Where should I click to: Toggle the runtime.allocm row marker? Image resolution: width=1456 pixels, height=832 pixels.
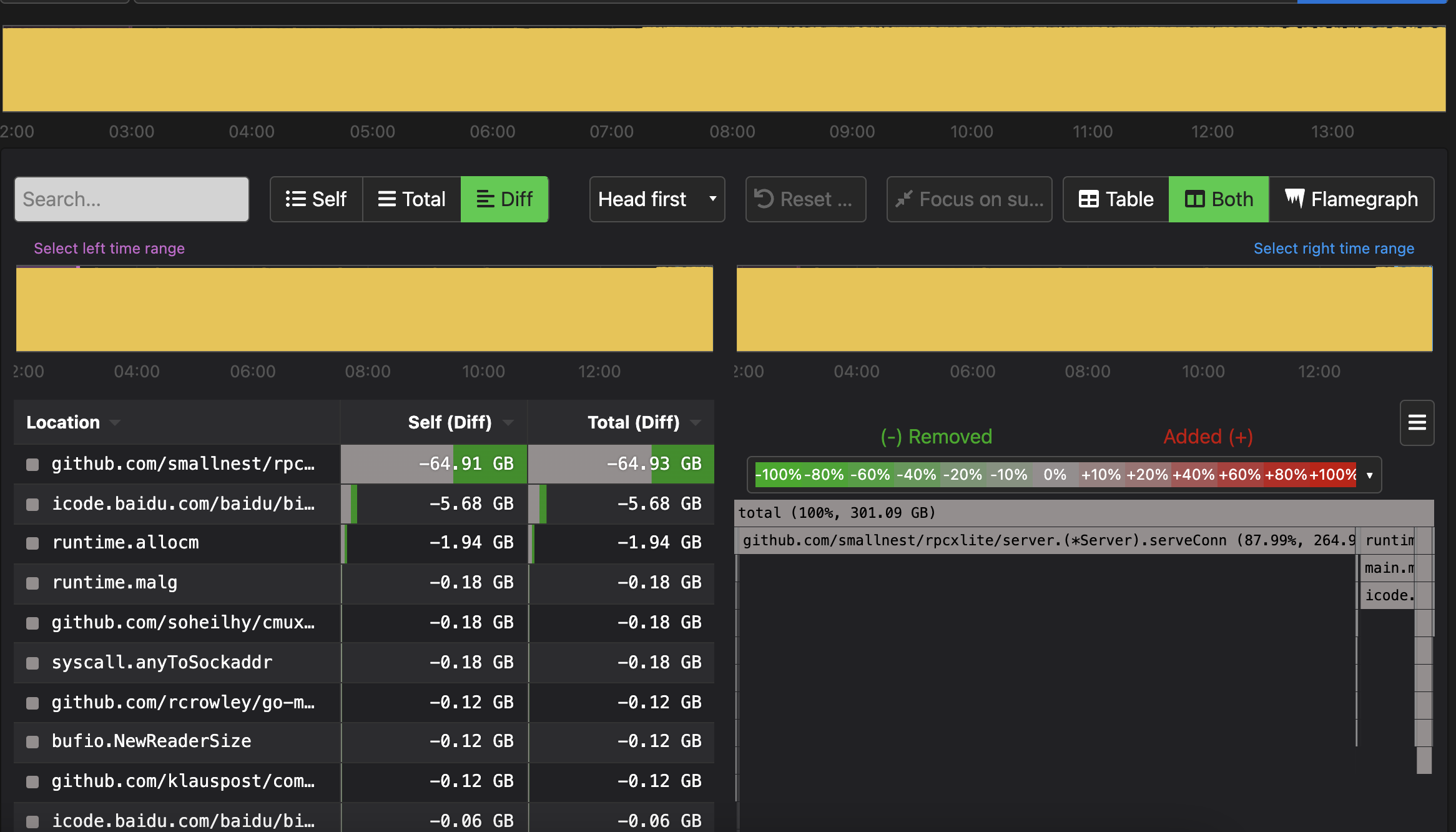pos(32,543)
